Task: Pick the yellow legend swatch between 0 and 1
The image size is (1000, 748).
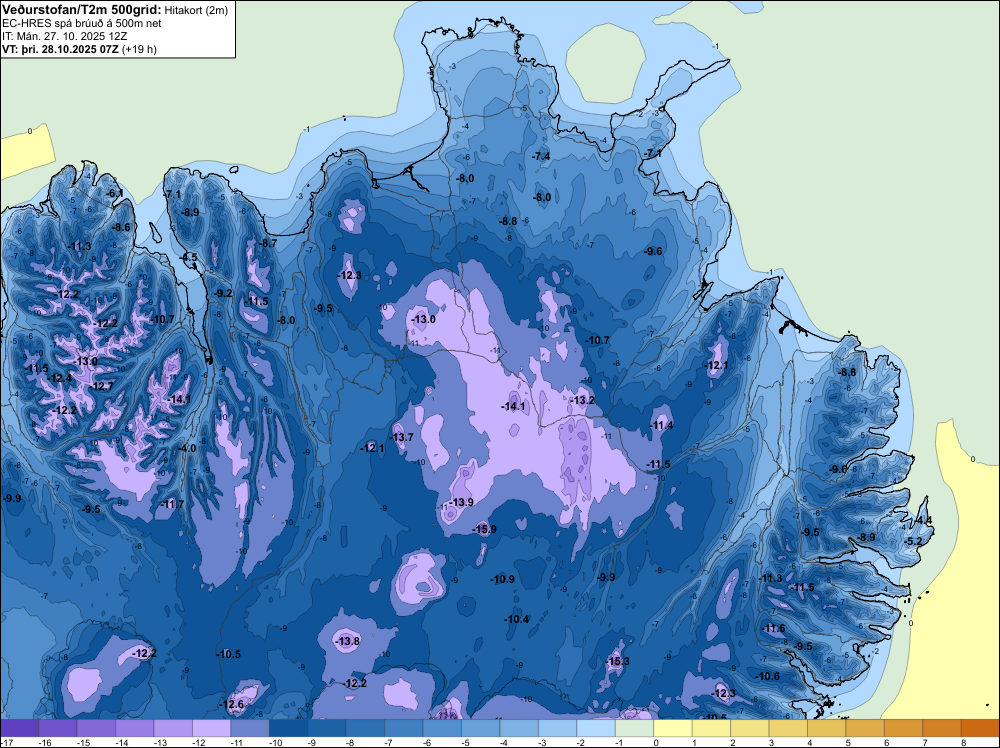Action: (673, 728)
